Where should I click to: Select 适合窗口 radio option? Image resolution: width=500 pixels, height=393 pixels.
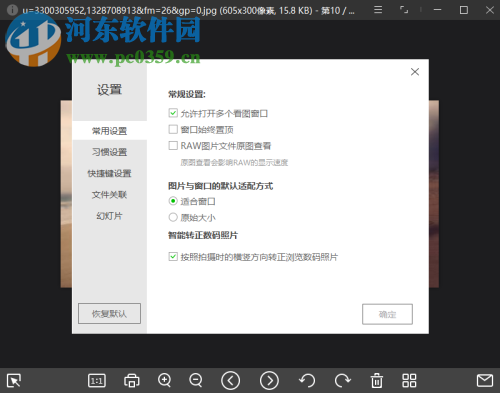[x=173, y=201]
